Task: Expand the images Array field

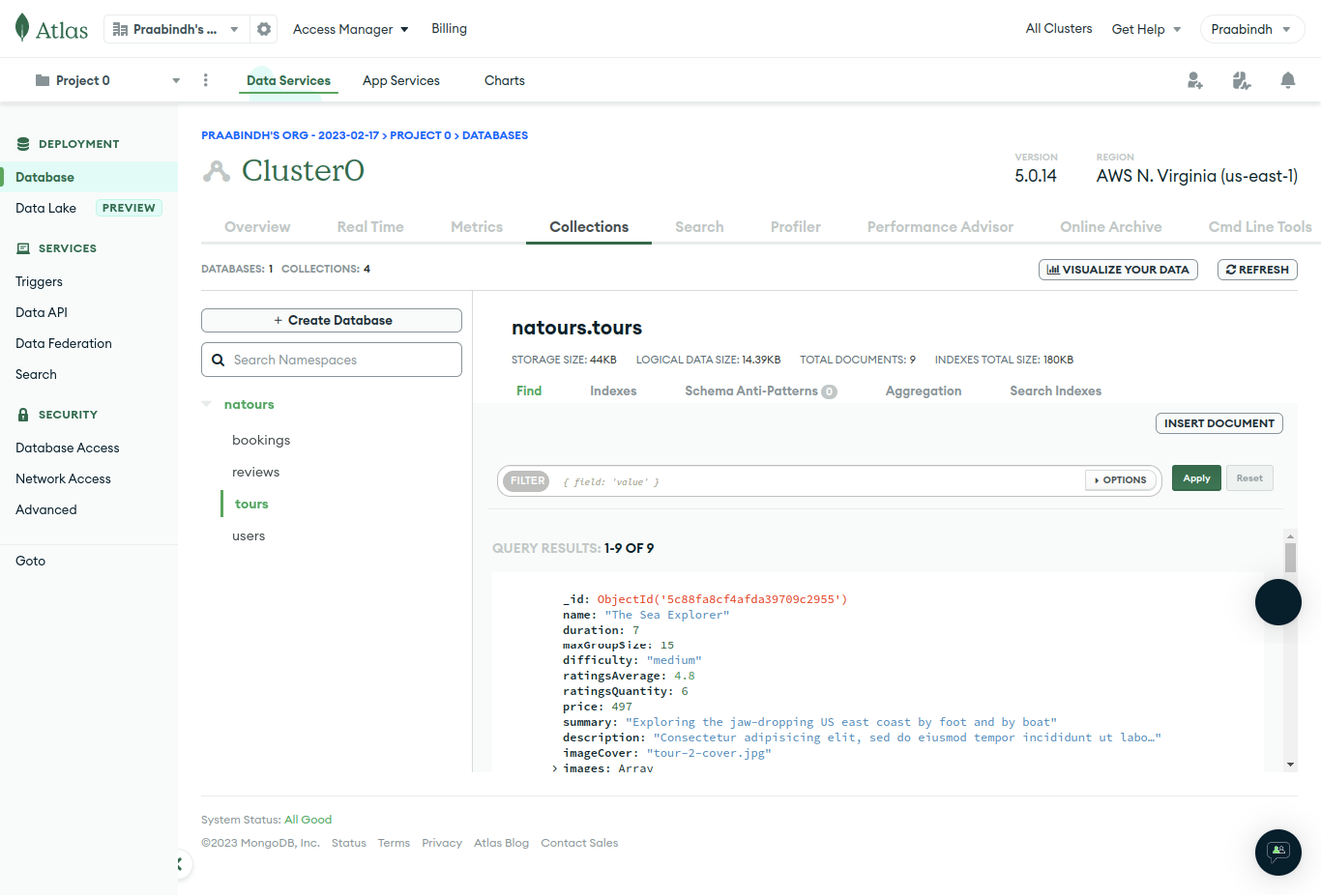Action: pos(555,768)
